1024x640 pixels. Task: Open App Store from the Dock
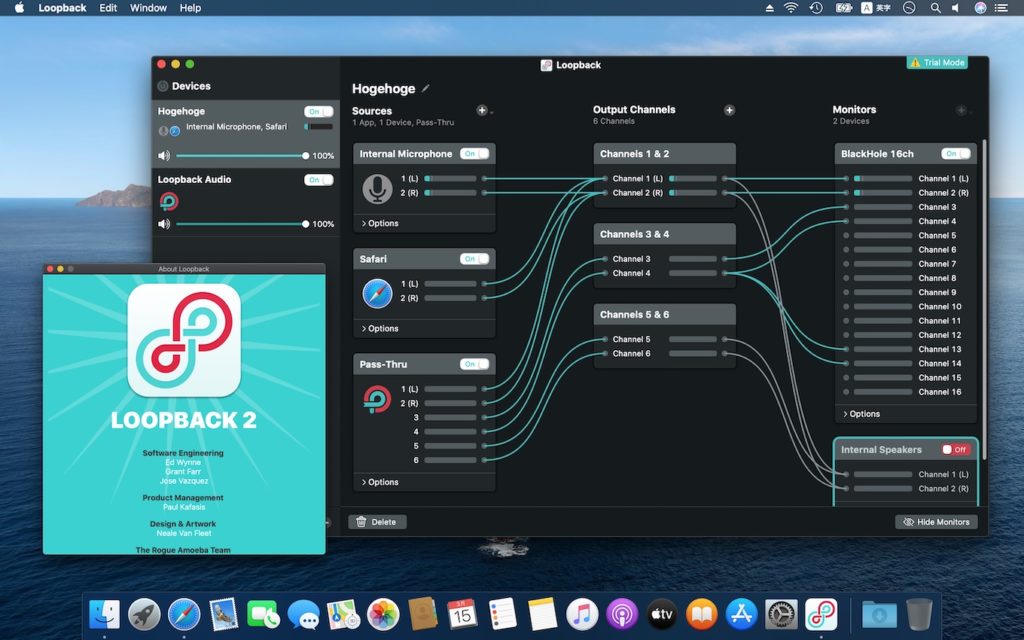coord(741,614)
